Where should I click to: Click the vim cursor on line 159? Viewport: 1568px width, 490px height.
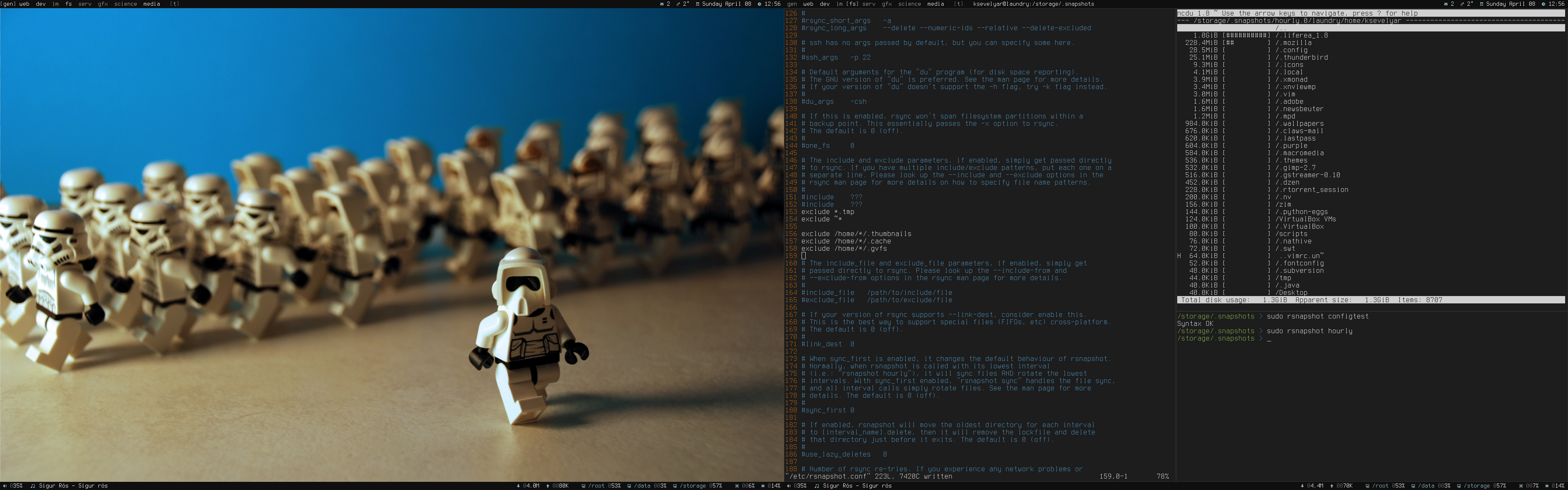pos(804,256)
